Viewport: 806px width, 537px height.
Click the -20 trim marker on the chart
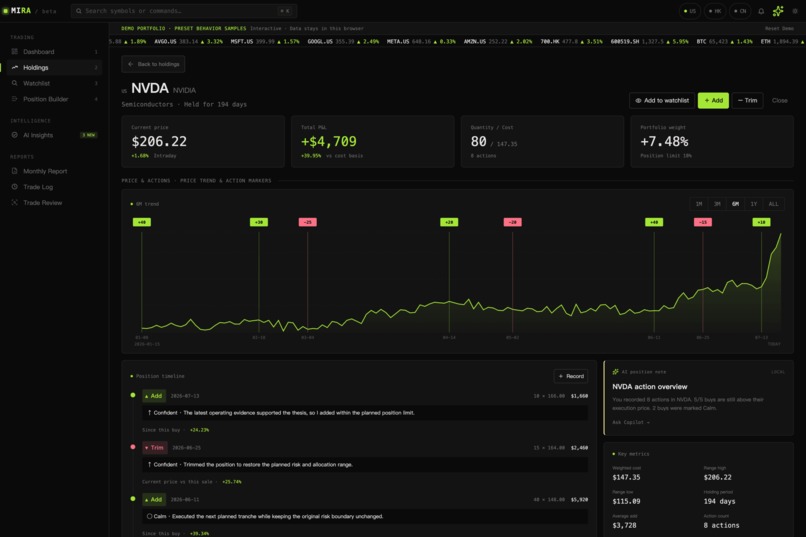[x=512, y=222]
